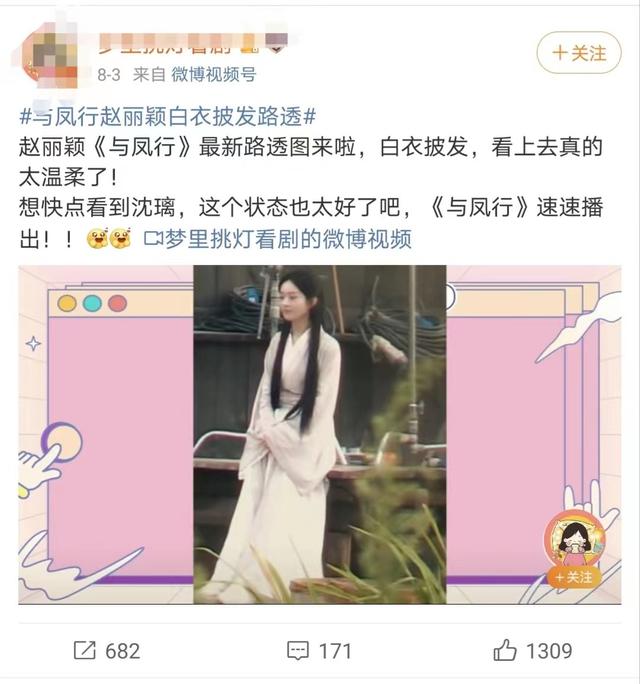This screenshot has width=640, height=684.
Task: Tap orange +关注 button inside video
Action: pyautogui.click(x=575, y=577)
